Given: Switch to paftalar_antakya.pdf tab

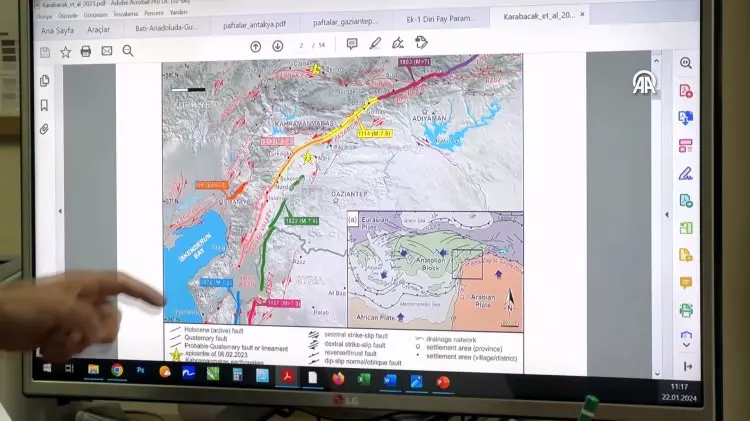Looking at the screenshot, I should [x=252, y=22].
